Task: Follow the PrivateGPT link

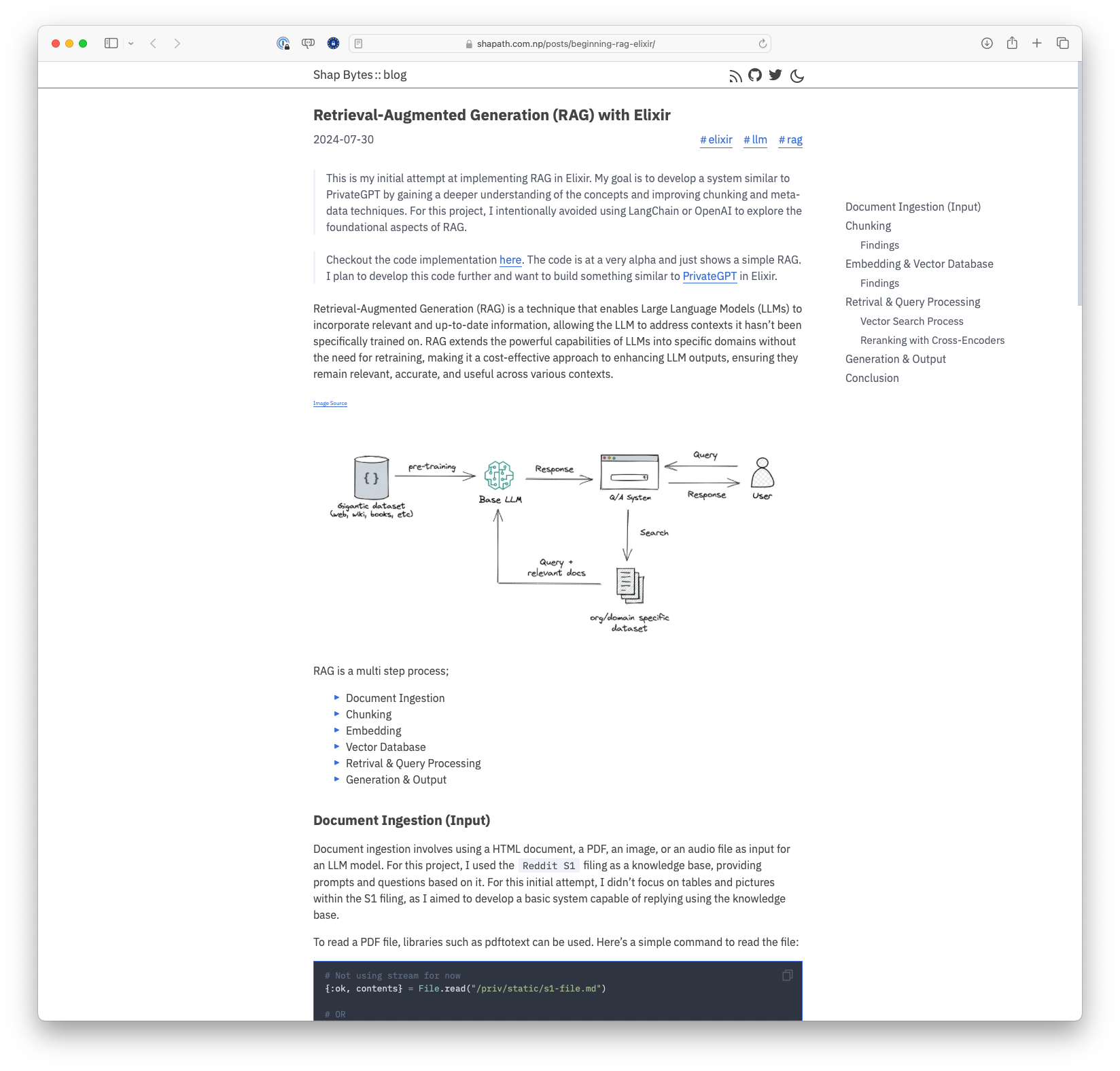Action: 709,276
